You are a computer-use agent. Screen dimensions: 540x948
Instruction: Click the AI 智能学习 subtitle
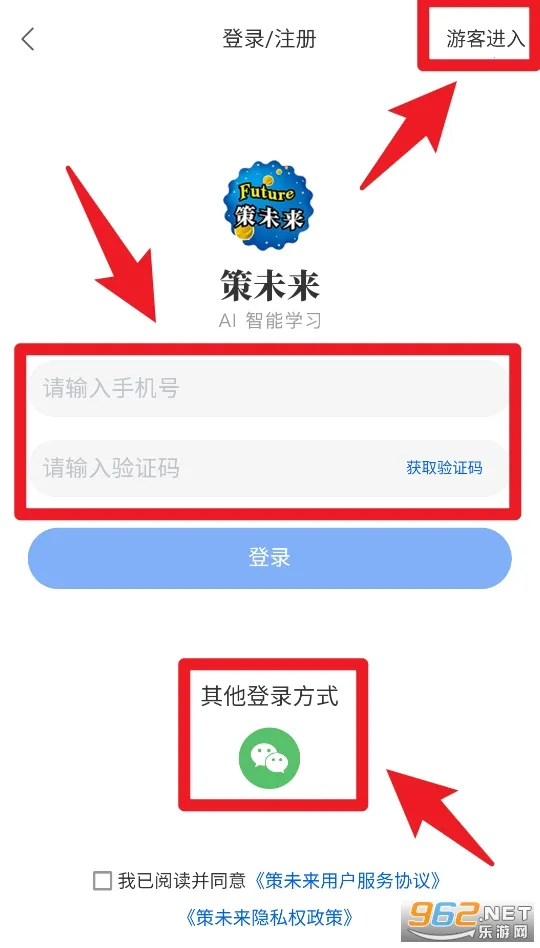coord(270,320)
